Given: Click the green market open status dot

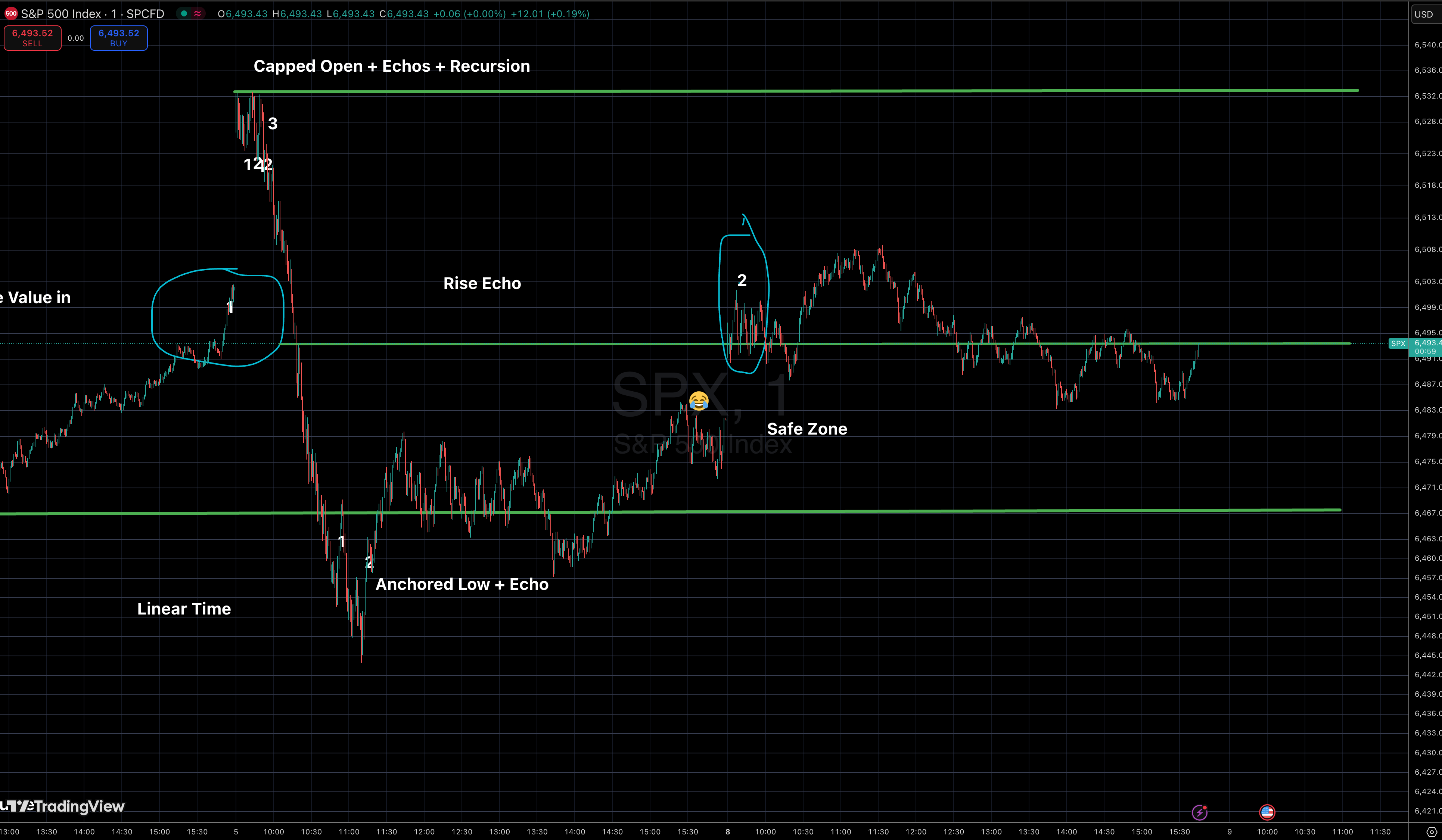Looking at the screenshot, I should coord(184,14).
